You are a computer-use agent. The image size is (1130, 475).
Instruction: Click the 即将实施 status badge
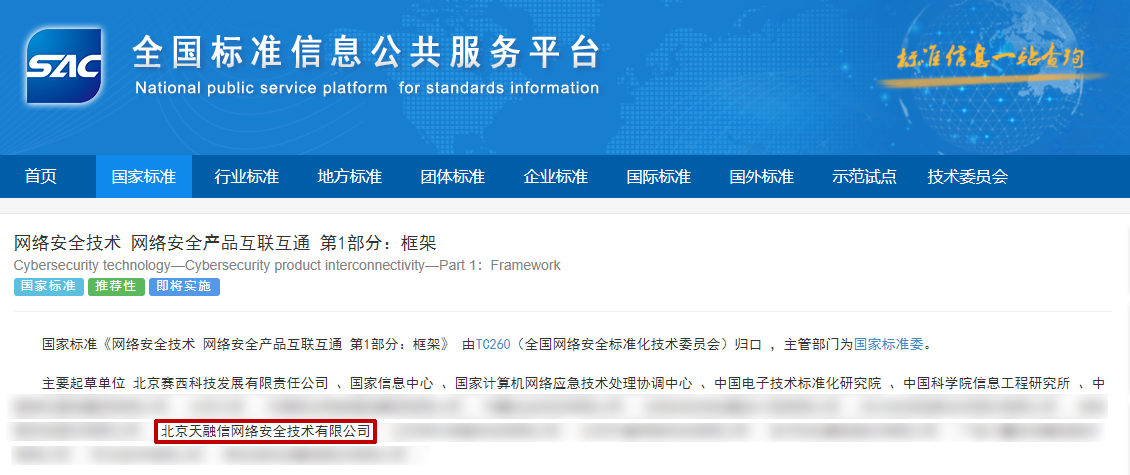[184, 287]
